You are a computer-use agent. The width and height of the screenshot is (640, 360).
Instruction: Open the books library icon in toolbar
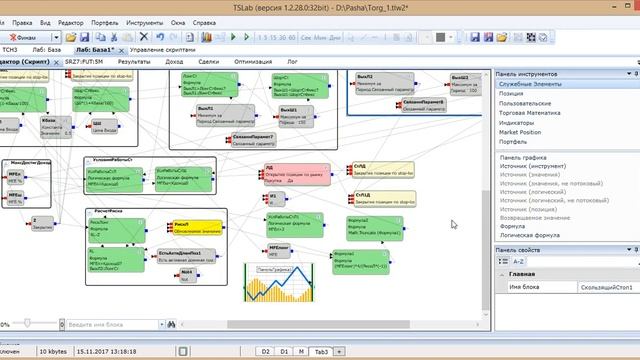(x=206, y=37)
